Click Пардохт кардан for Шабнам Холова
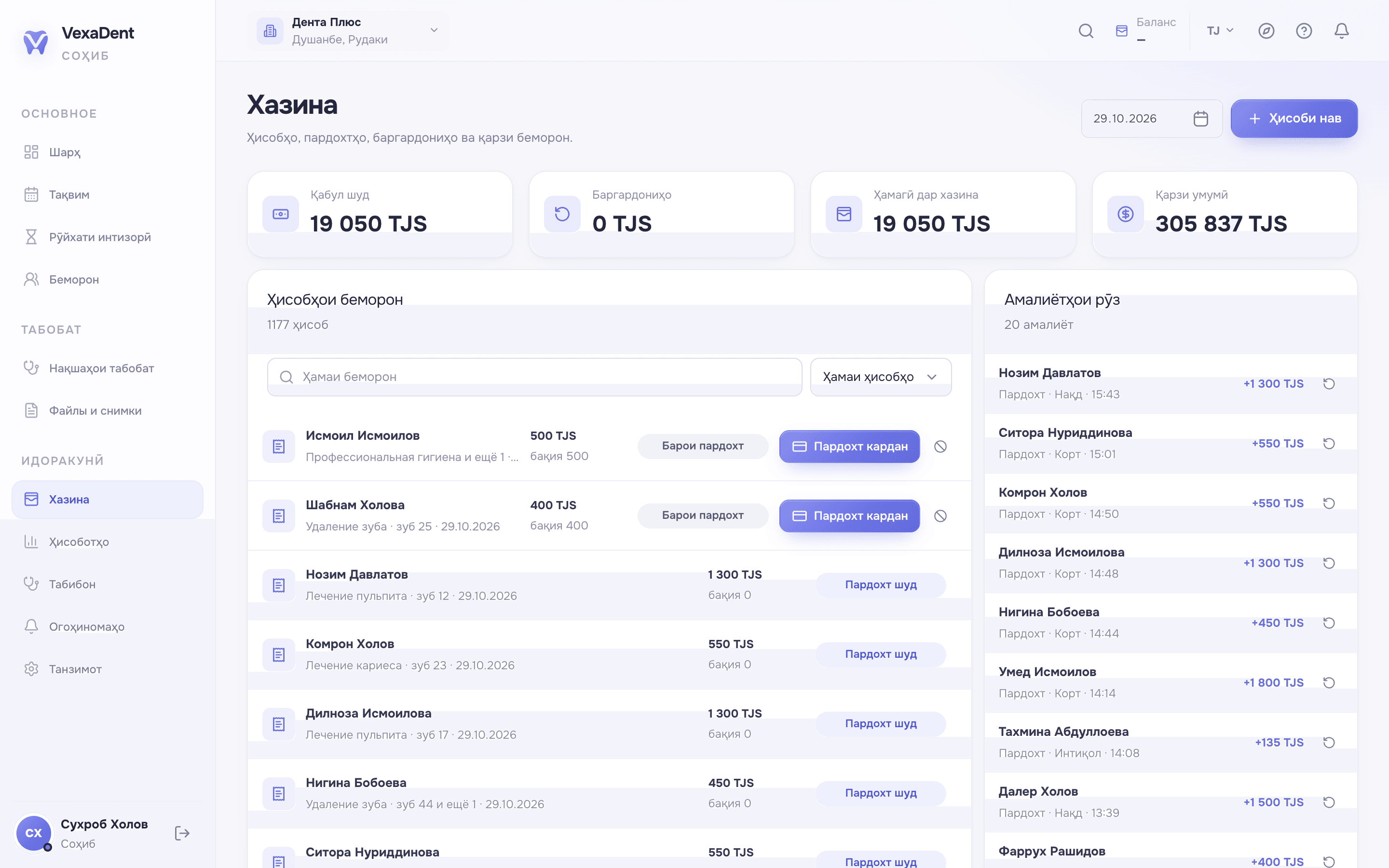The height and width of the screenshot is (868, 1389). (849, 516)
